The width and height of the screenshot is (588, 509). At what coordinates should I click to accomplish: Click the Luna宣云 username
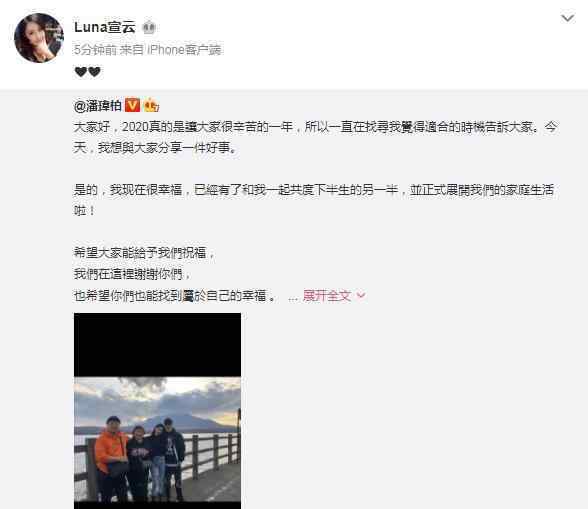pos(105,27)
